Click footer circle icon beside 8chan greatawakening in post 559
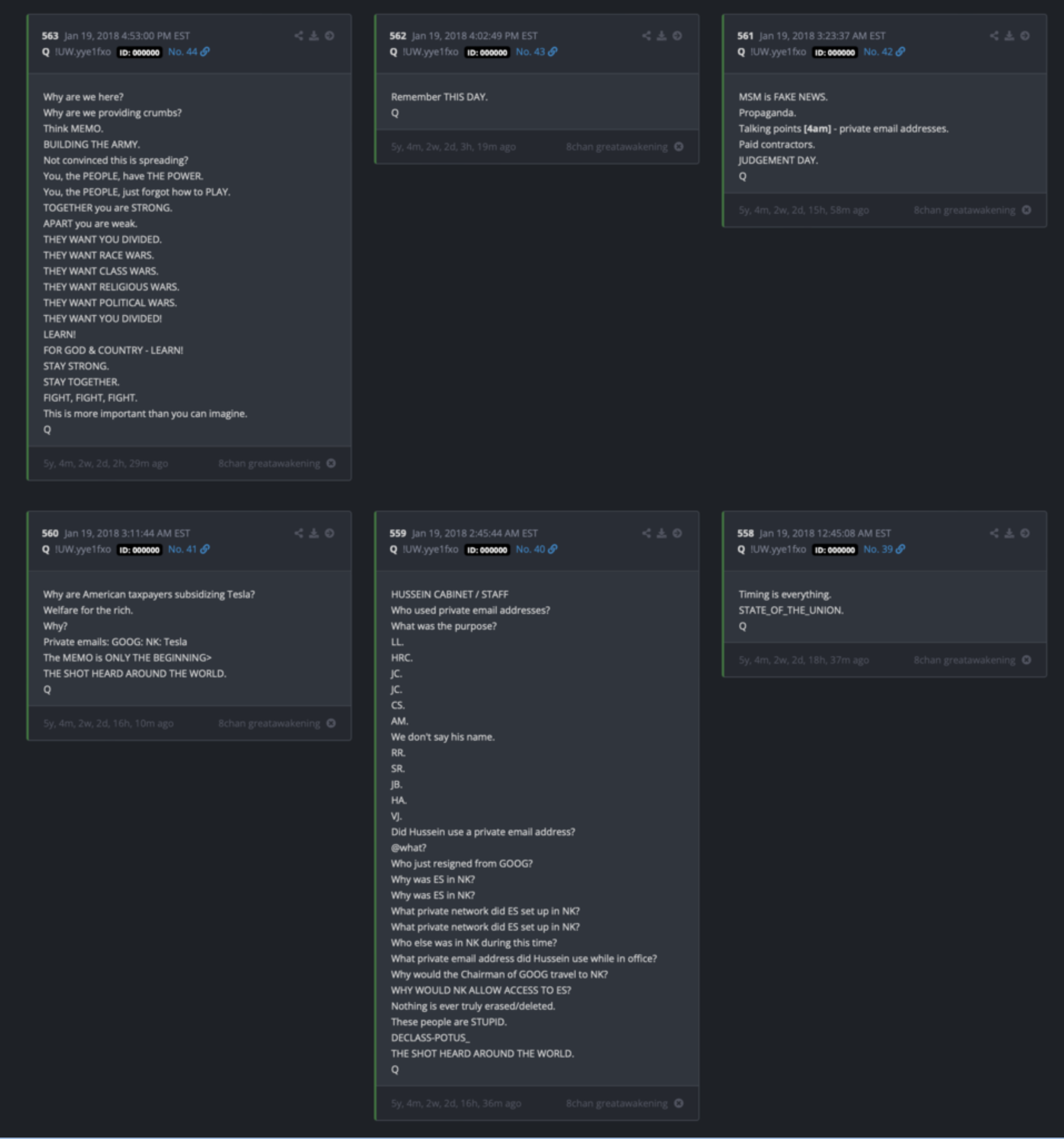 (679, 1103)
